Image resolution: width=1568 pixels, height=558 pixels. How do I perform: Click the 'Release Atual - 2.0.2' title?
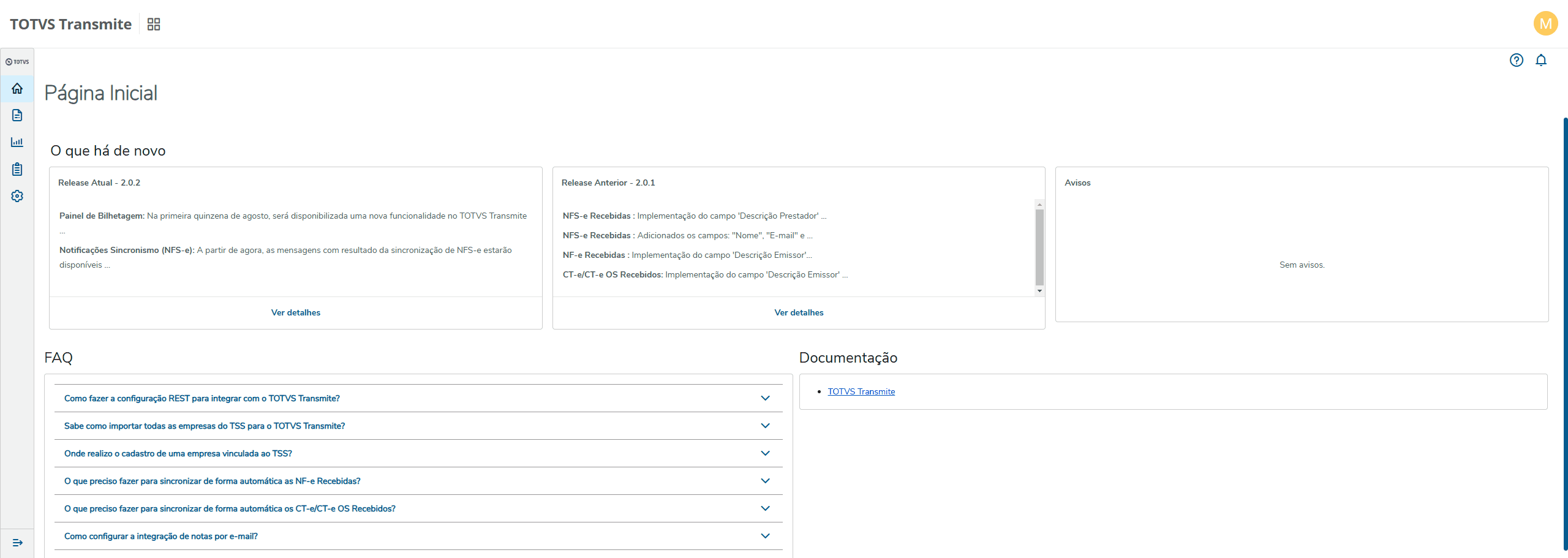(99, 183)
